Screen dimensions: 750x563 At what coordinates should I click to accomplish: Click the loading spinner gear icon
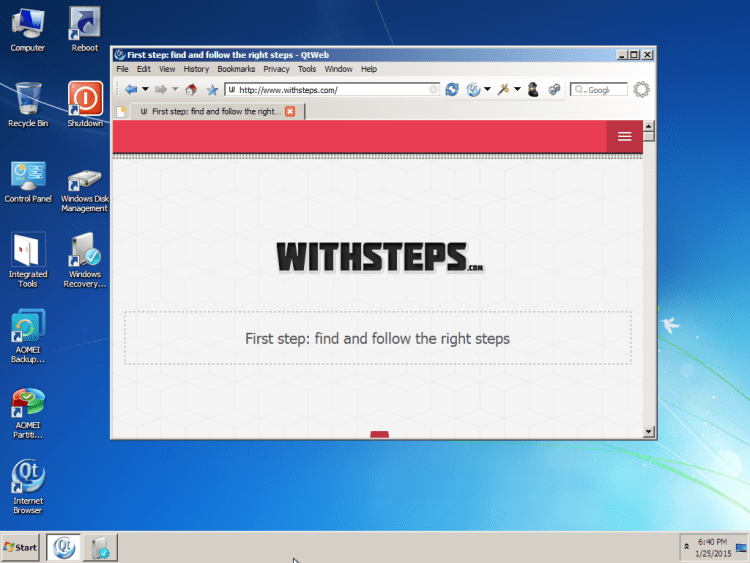tap(641, 89)
